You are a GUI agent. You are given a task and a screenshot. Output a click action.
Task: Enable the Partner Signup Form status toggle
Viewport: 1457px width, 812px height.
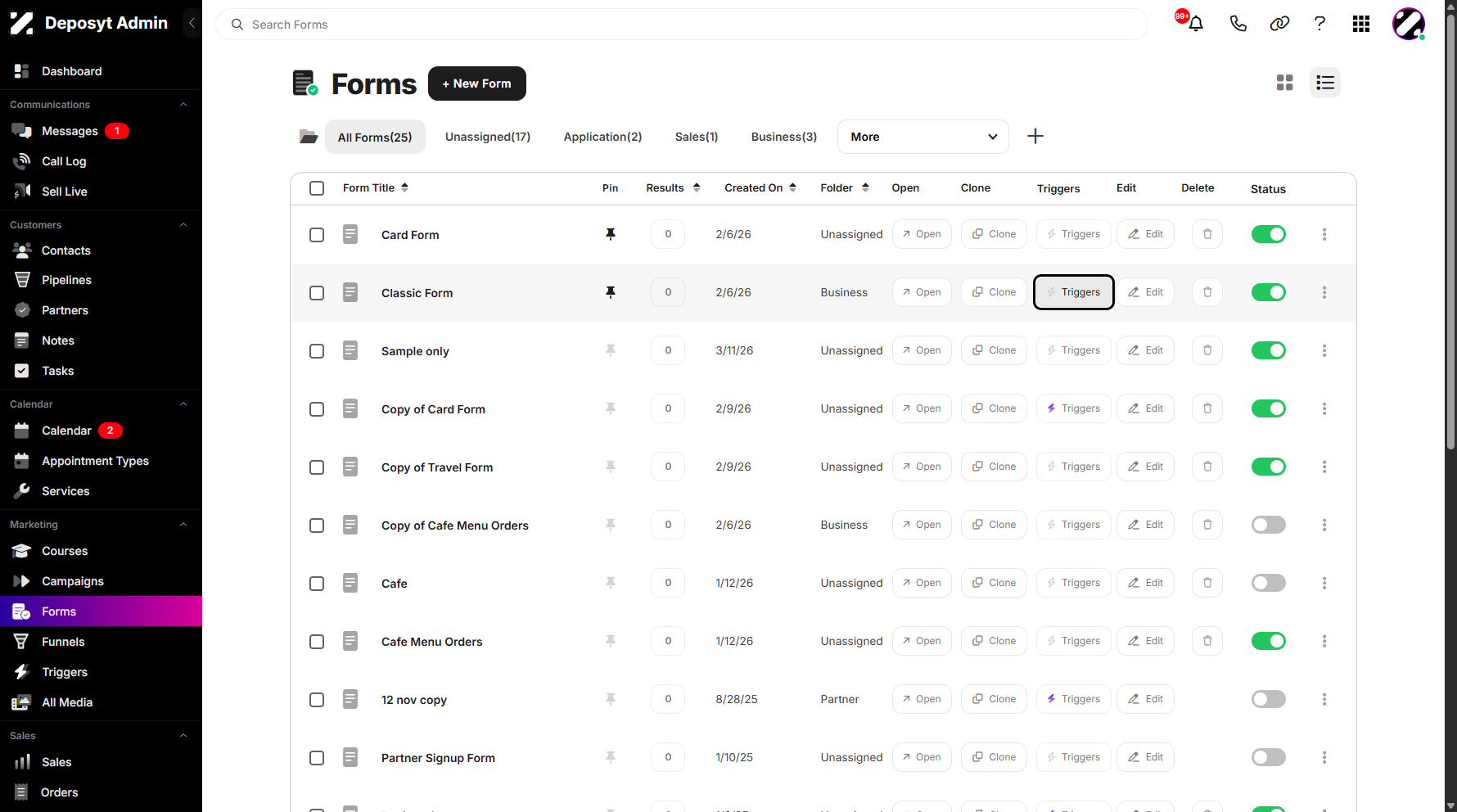(1269, 757)
